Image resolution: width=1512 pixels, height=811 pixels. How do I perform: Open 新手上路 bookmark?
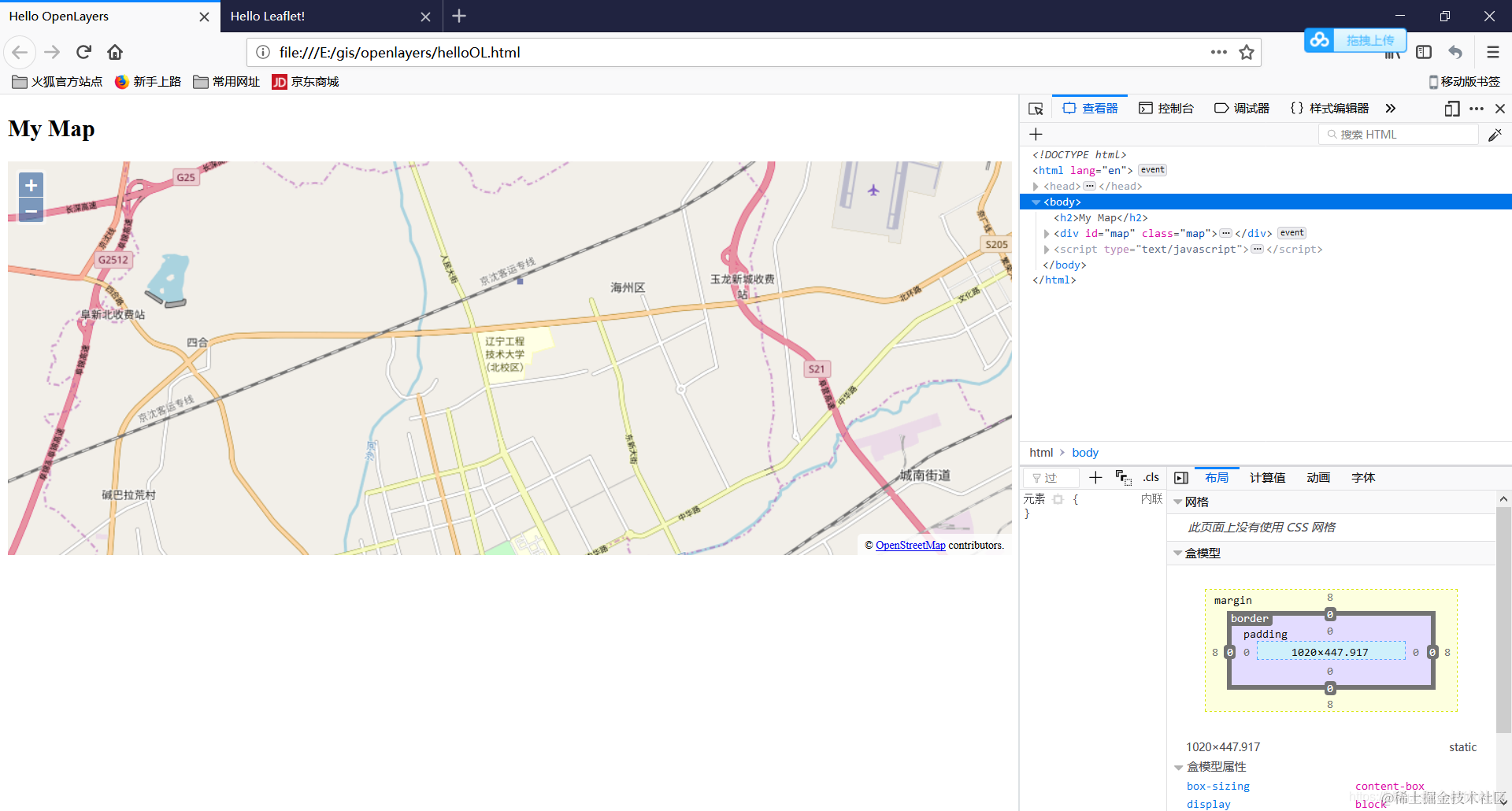pos(148,82)
